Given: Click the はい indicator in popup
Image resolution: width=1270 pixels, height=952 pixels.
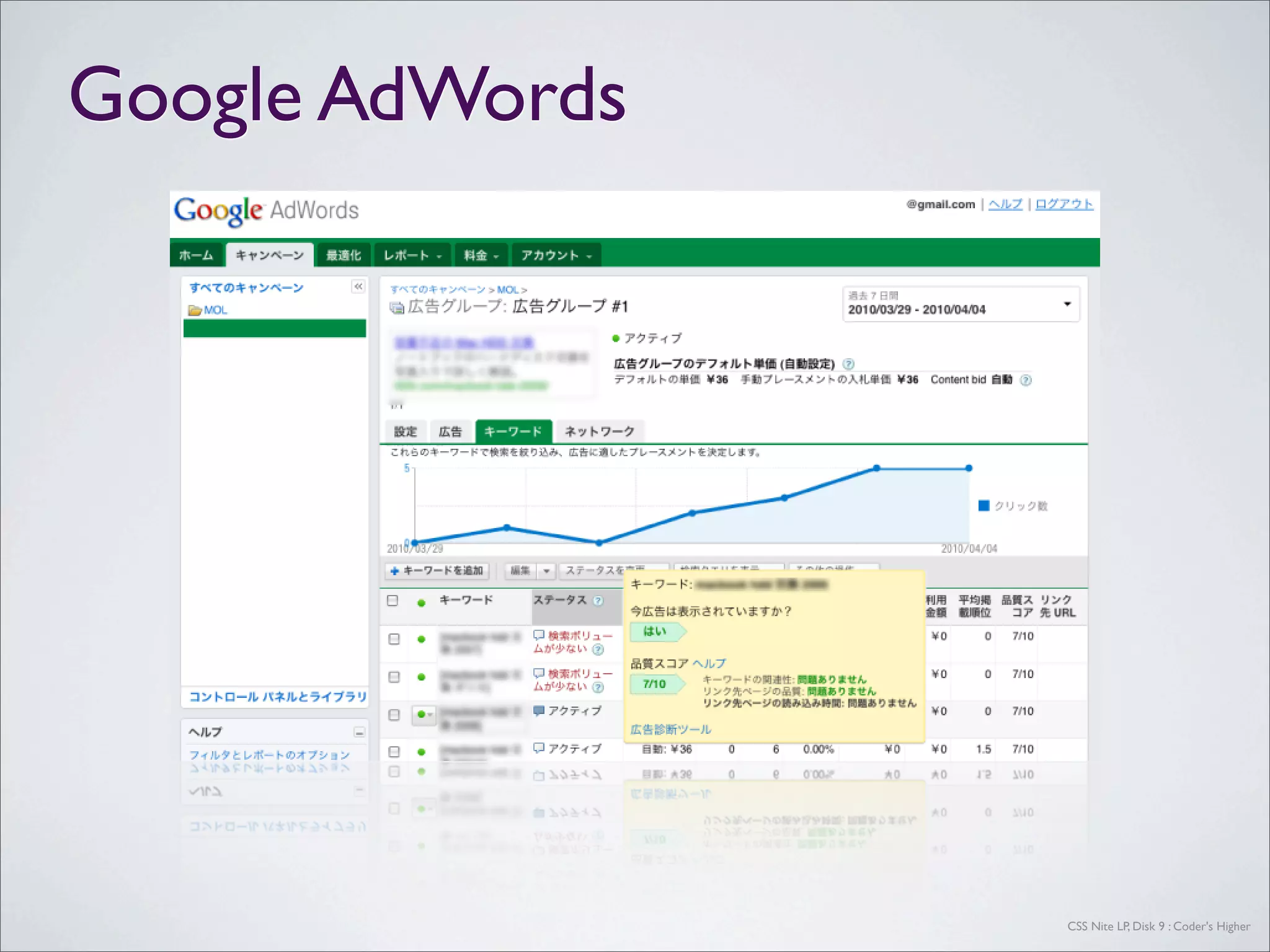Looking at the screenshot, I should click(x=658, y=632).
